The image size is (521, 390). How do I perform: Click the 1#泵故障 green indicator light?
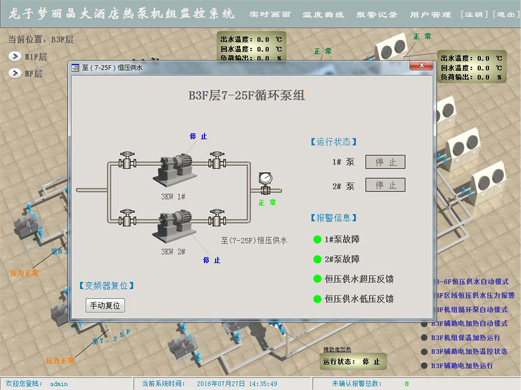pyautogui.click(x=317, y=239)
